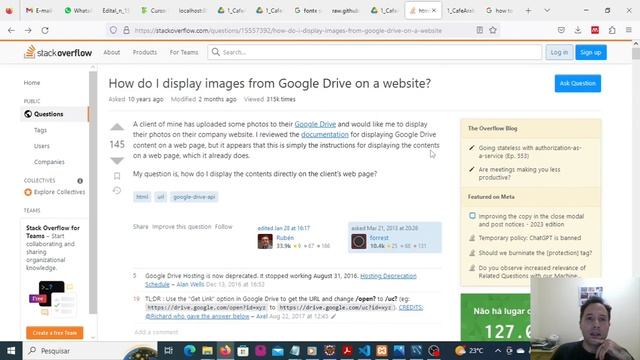Click the Collectives info icon
The height and width of the screenshot is (360, 640).
pos(80,180)
